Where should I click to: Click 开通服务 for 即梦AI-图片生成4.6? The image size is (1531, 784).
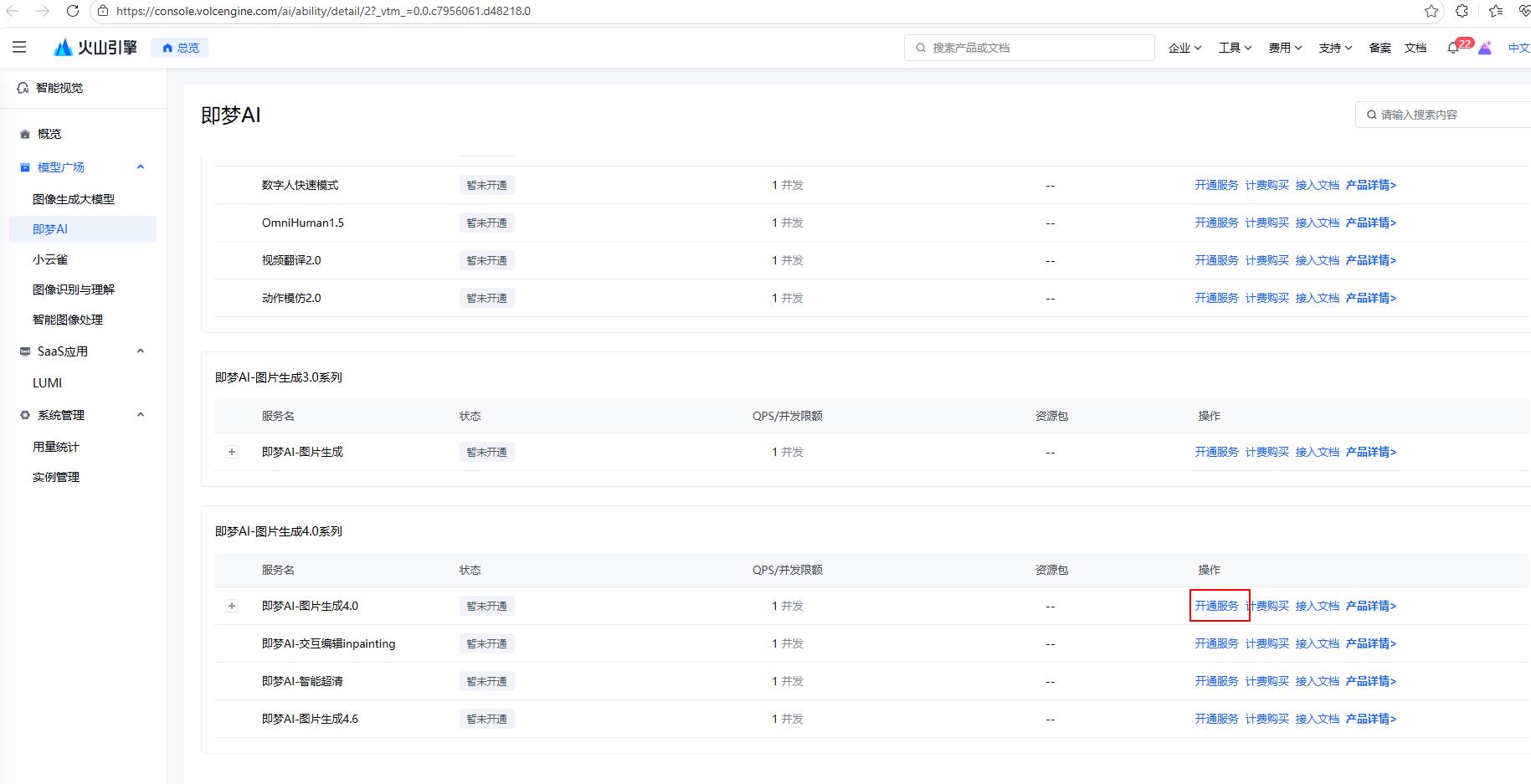pyautogui.click(x=1216, y=719)
